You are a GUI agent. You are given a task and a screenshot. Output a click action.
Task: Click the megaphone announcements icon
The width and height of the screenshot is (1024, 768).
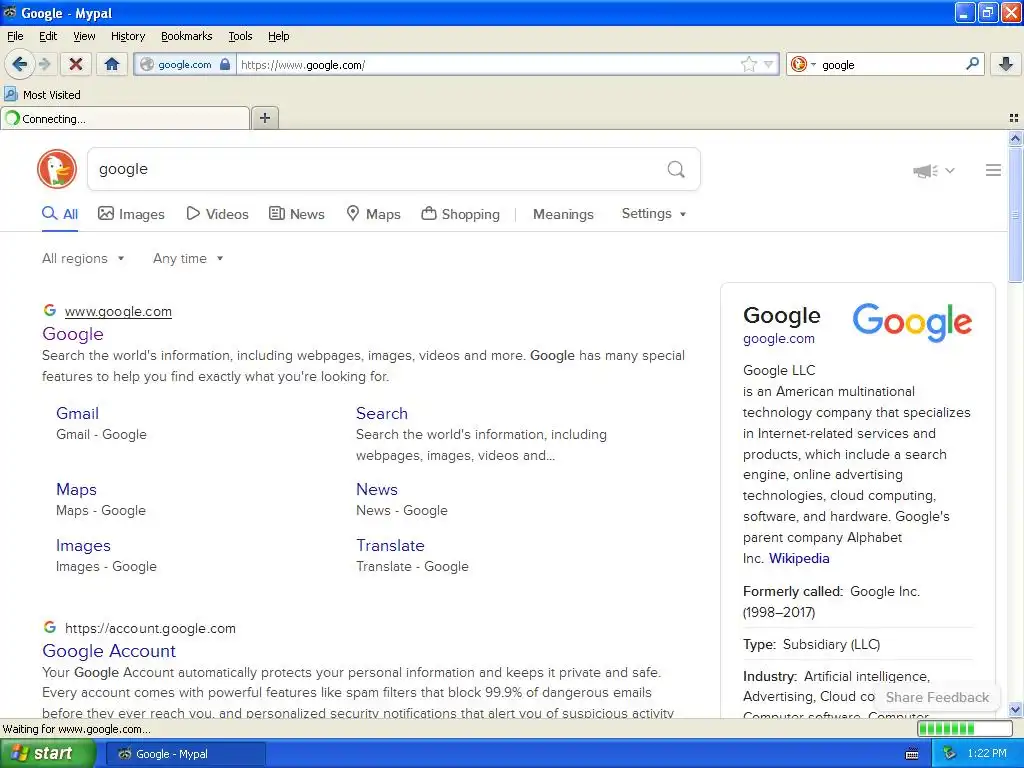click(925, 171)
